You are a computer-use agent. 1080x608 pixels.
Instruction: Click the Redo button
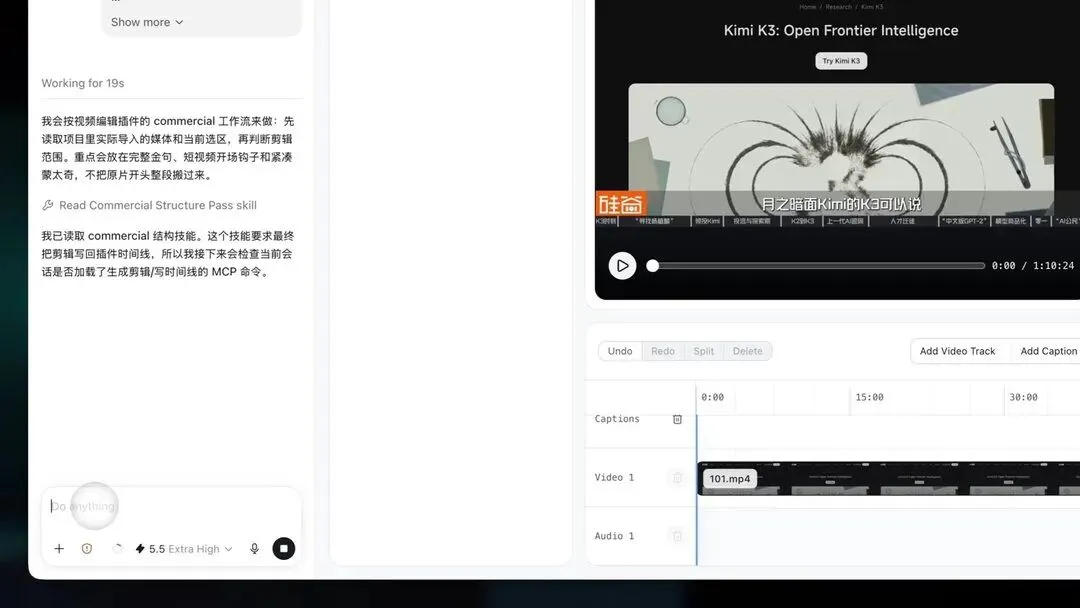[663, 351]
